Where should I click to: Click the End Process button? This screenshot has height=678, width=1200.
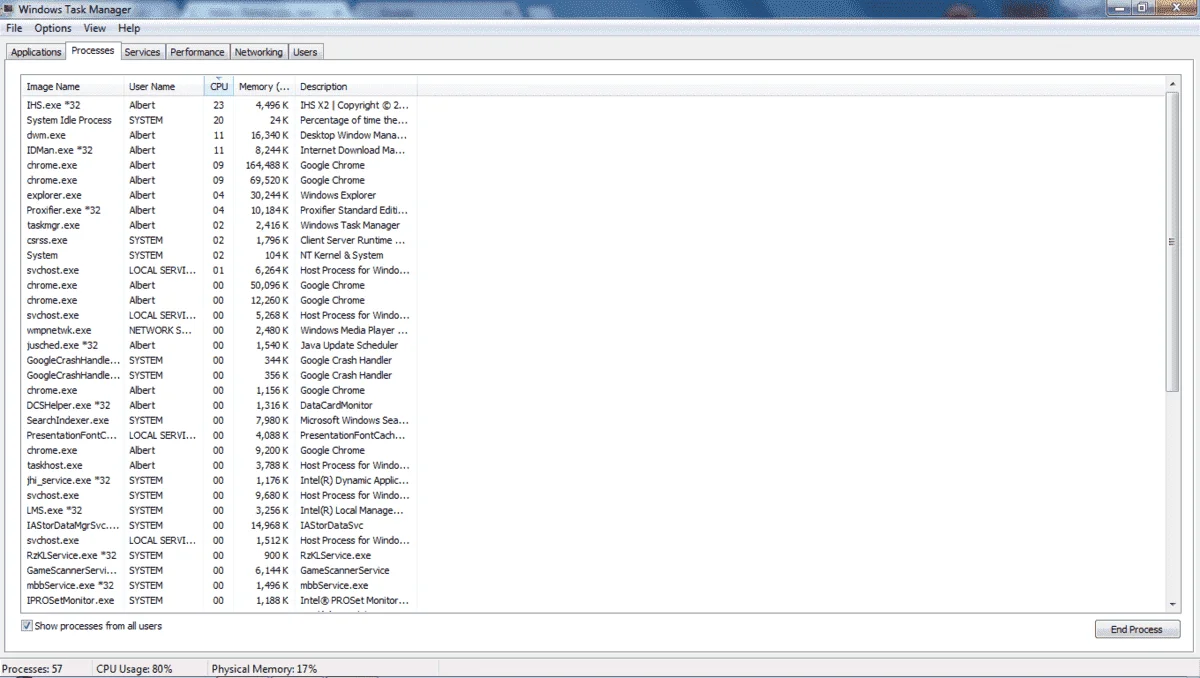click(x=1137, y=629)
